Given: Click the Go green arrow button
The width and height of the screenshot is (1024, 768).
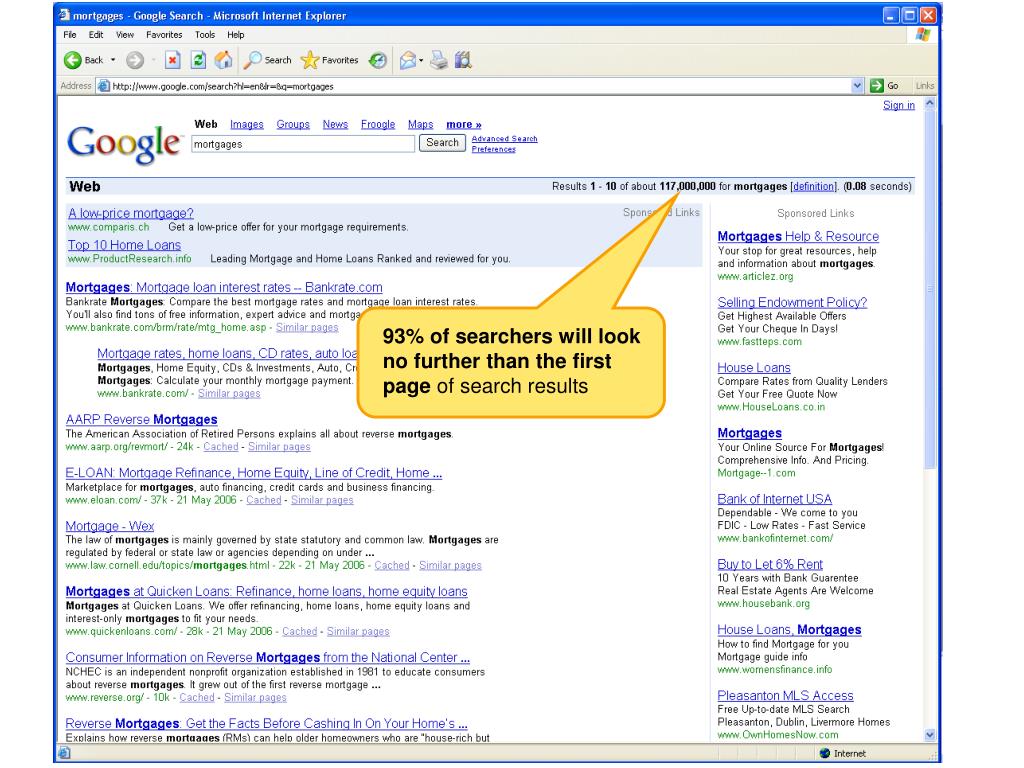Looking at the screenshot, I should pos(876,86).
